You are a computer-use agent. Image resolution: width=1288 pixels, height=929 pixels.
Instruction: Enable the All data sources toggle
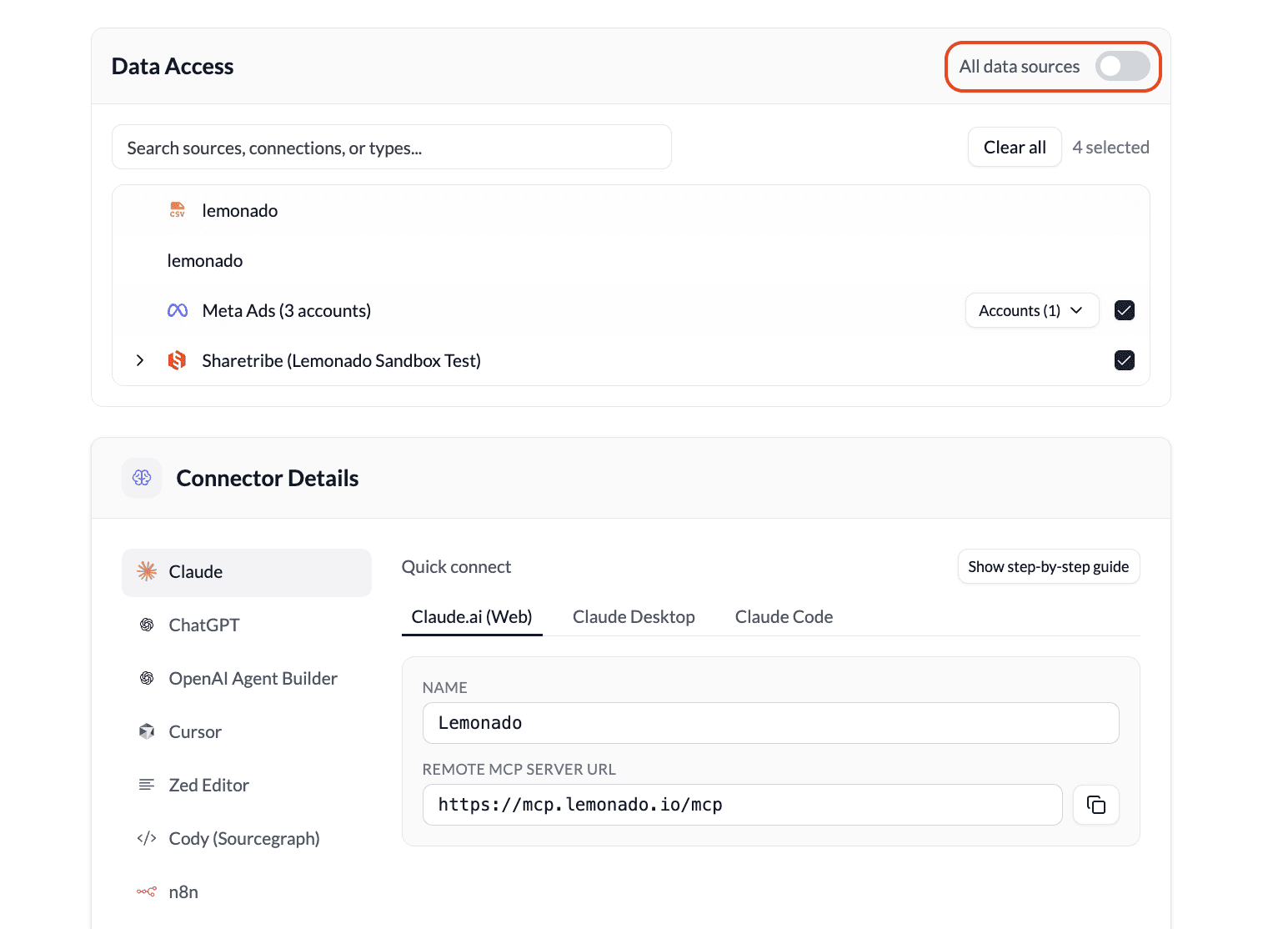1122,67
